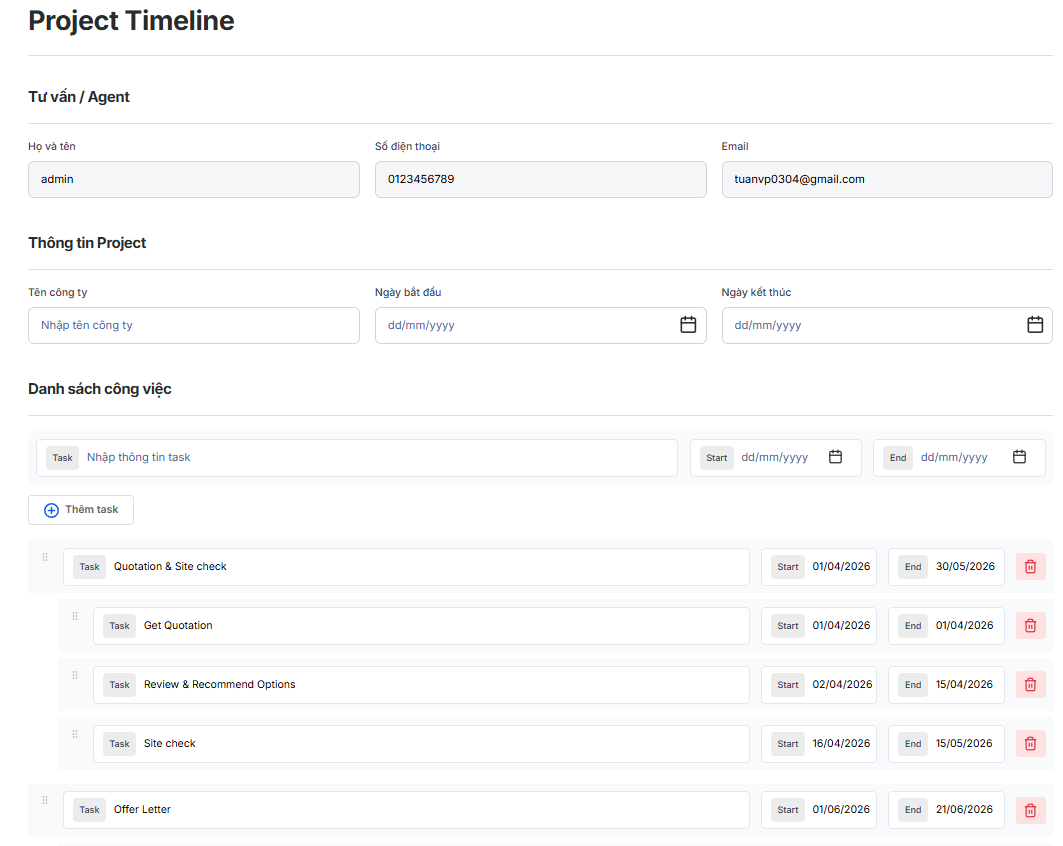Change End date of Quotation & Site check
1063x846 pixels.
pyautogui.click(x=964, y=567)
